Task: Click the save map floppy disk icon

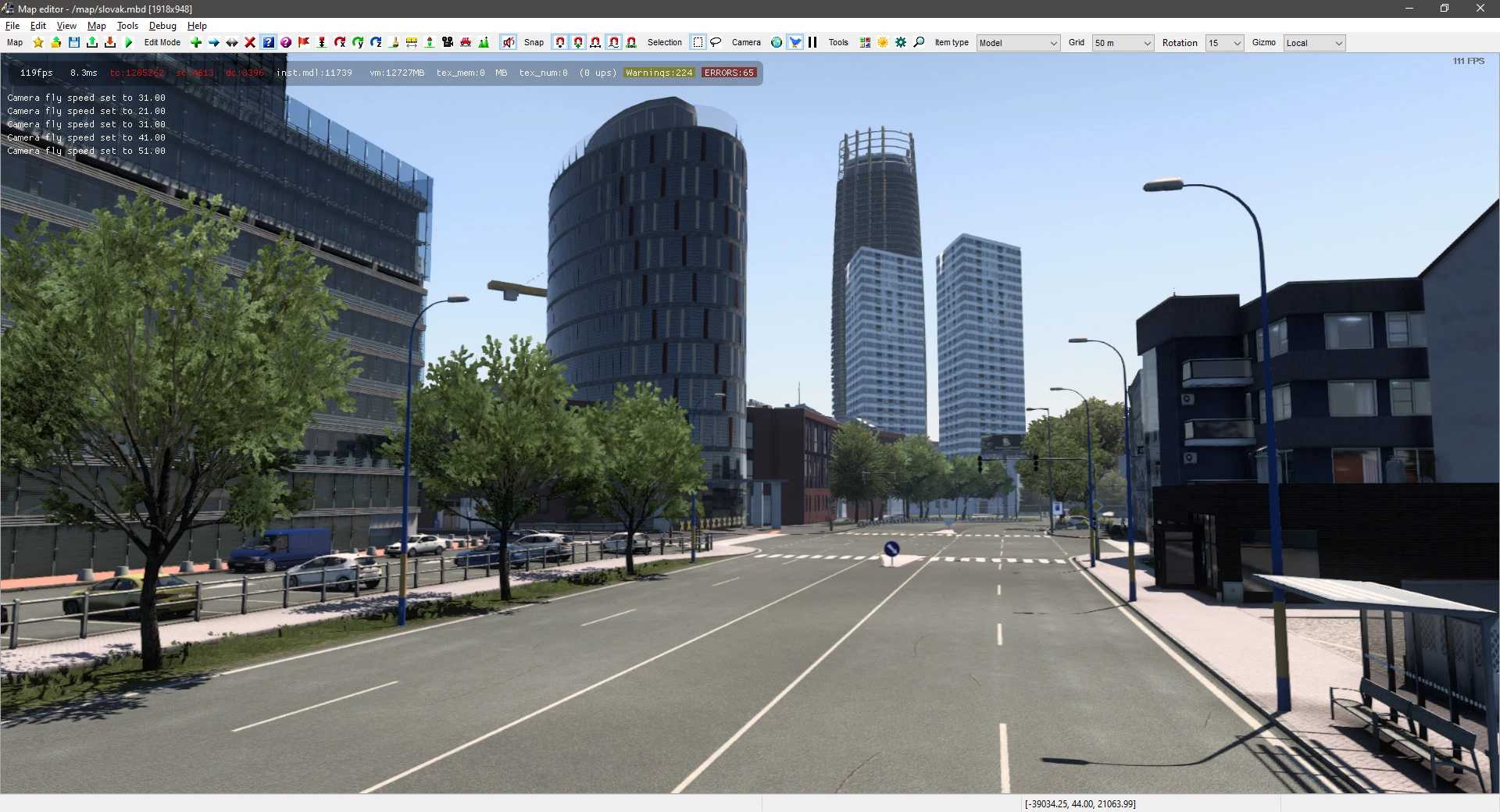Action: pyautogui.click(x=74, y=43)
